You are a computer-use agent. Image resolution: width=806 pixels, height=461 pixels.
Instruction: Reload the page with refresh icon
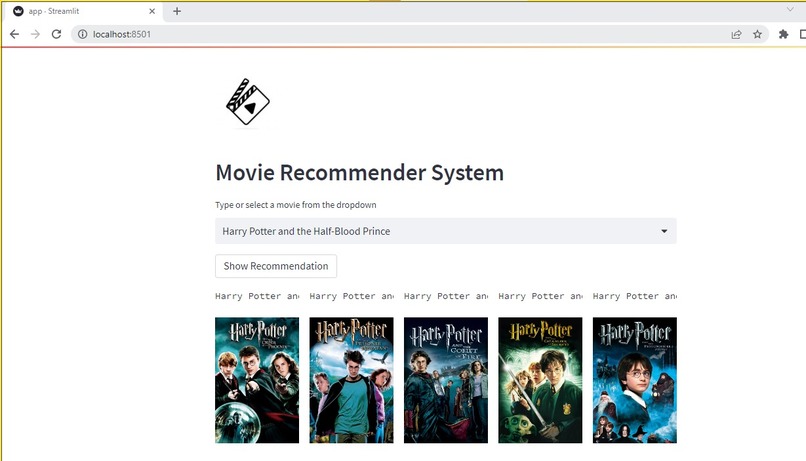(x=57, y=34)
